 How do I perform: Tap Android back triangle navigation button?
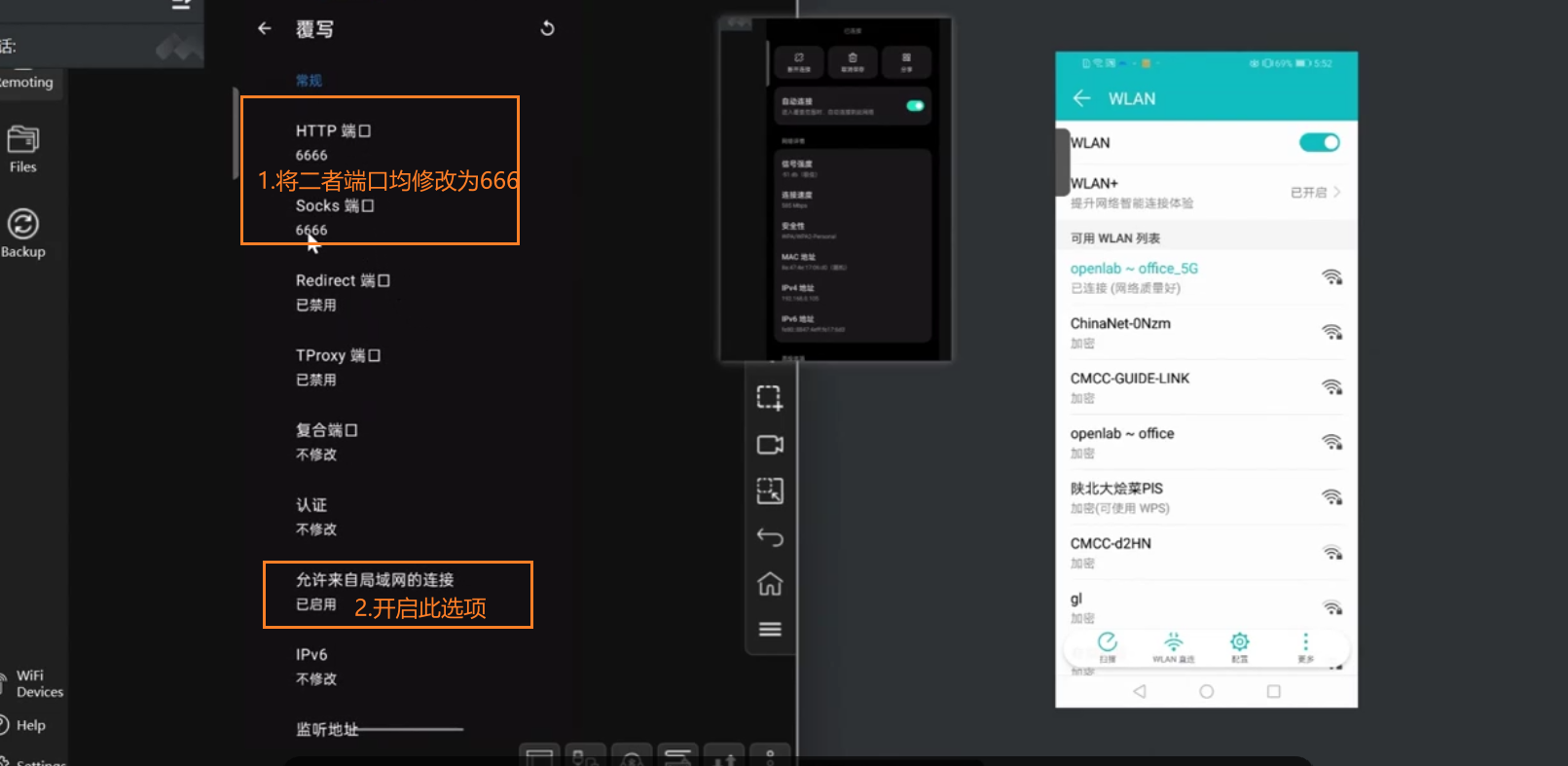[1140, 691]
